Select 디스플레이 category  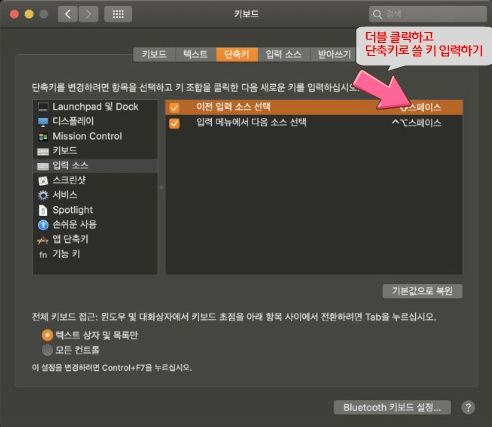[x=95, y=121]
